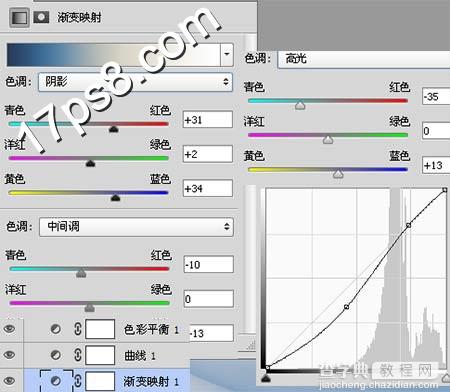Hide the 曲线 1 layer
The image size is (450, 392).
coord(9,354)
